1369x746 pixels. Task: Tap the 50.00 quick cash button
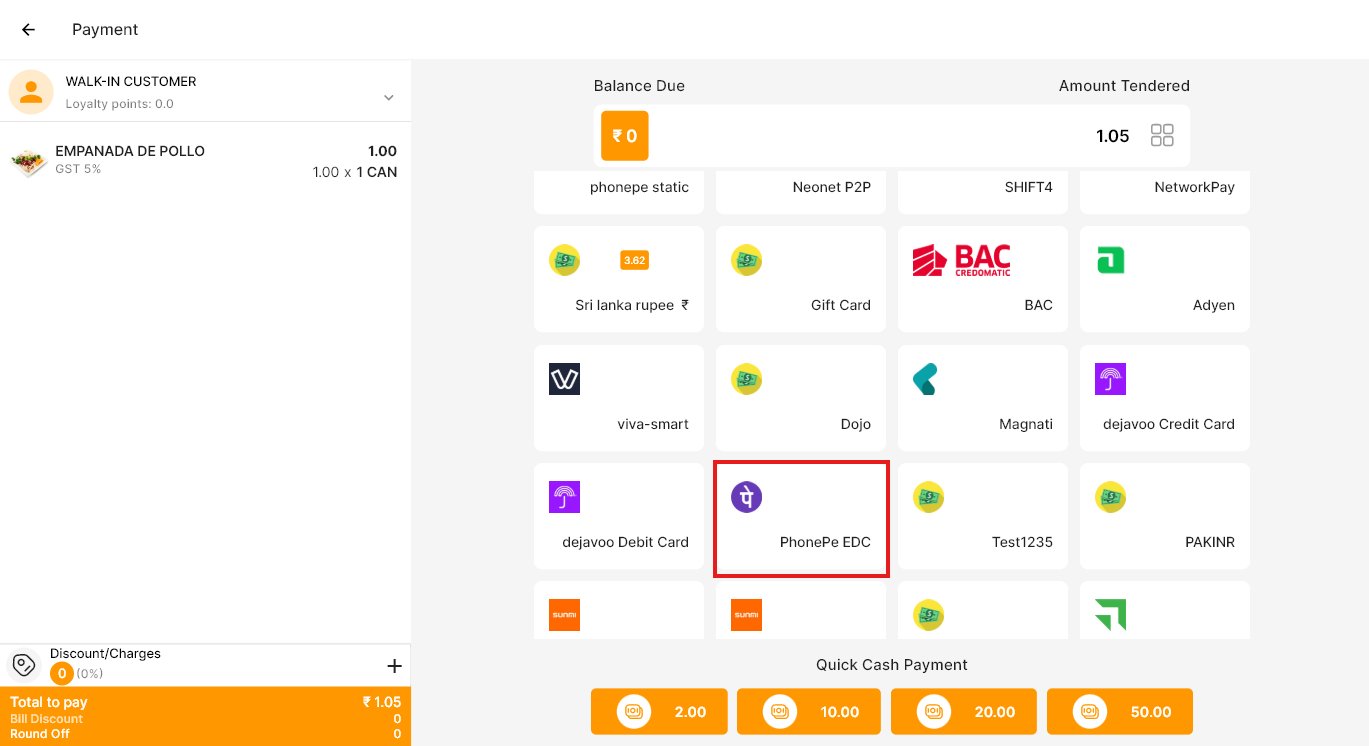(x=1120, y=712)
